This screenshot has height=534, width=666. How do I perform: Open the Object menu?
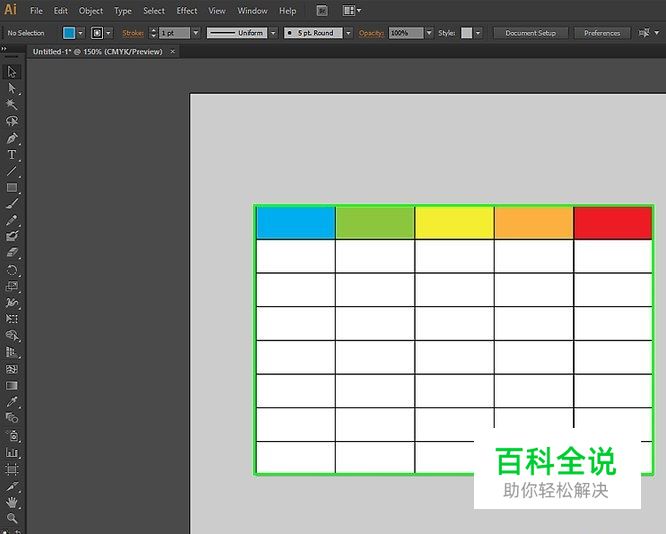(x=91, y=11)
